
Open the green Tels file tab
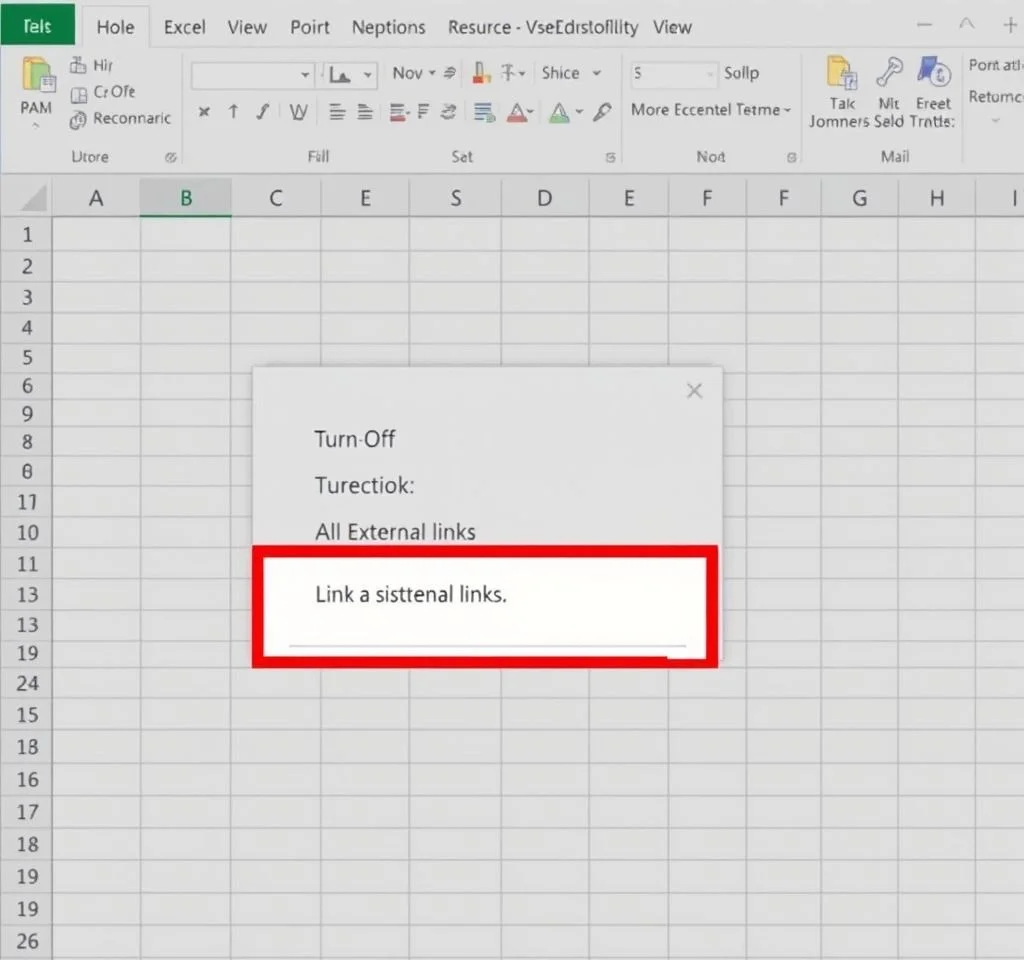coord(37,27)
